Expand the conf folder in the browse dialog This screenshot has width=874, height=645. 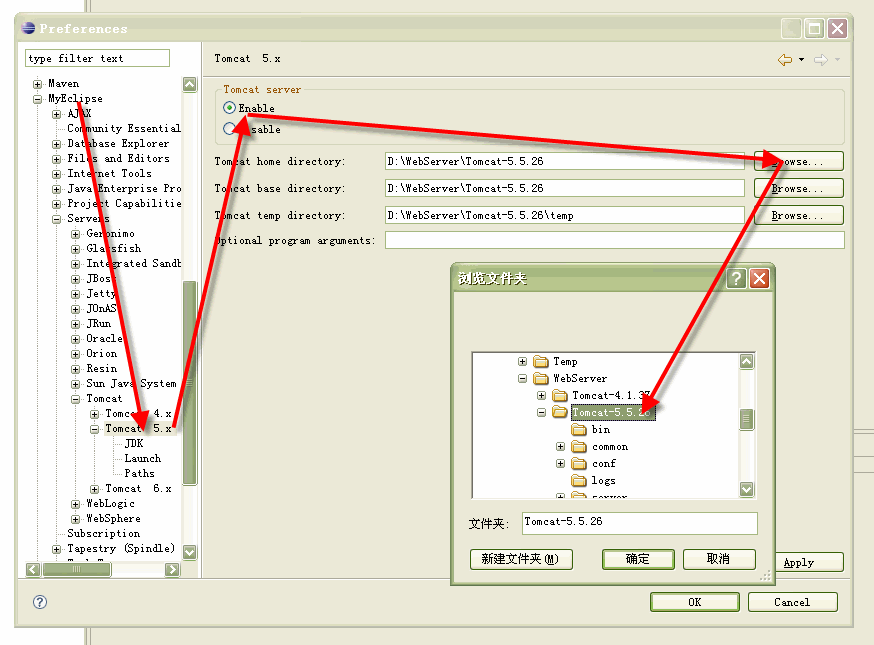click(560, 463)
